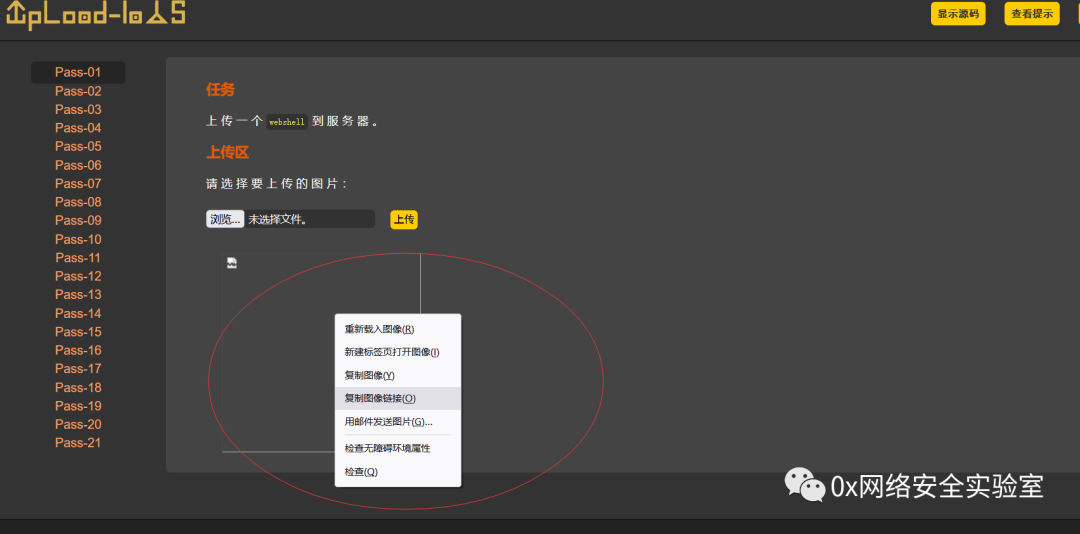Viewport: 1080px width, 534px height.
Task: Open Pass-06 in sidebar
Action: click(78, 165)
